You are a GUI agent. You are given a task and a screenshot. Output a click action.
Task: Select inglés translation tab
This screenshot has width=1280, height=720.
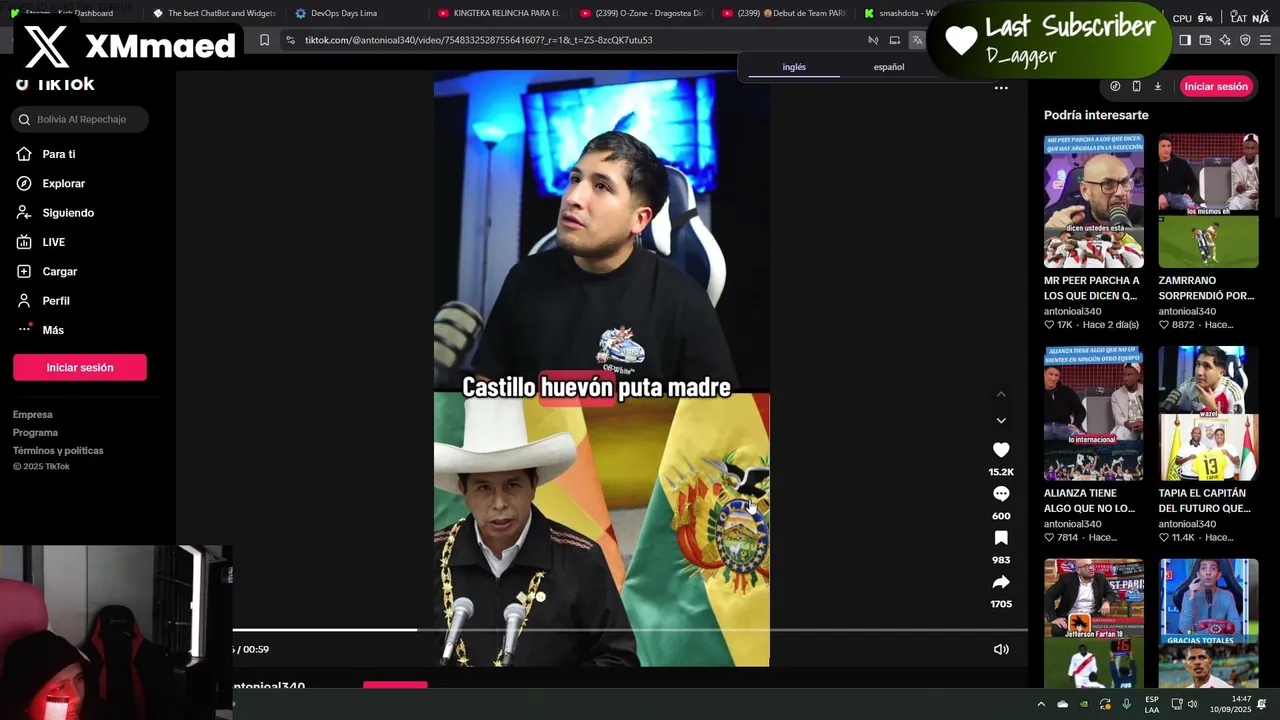794,67
